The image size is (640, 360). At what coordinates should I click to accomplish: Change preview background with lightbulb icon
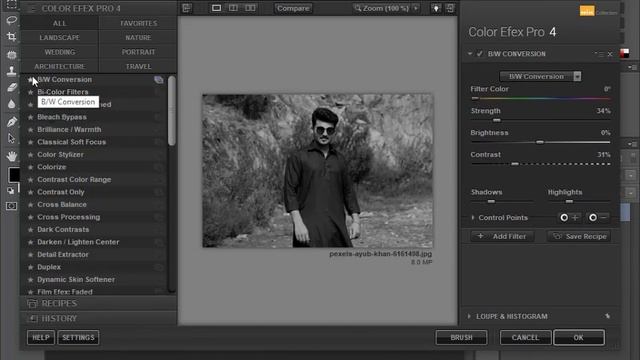pos(436,8)
